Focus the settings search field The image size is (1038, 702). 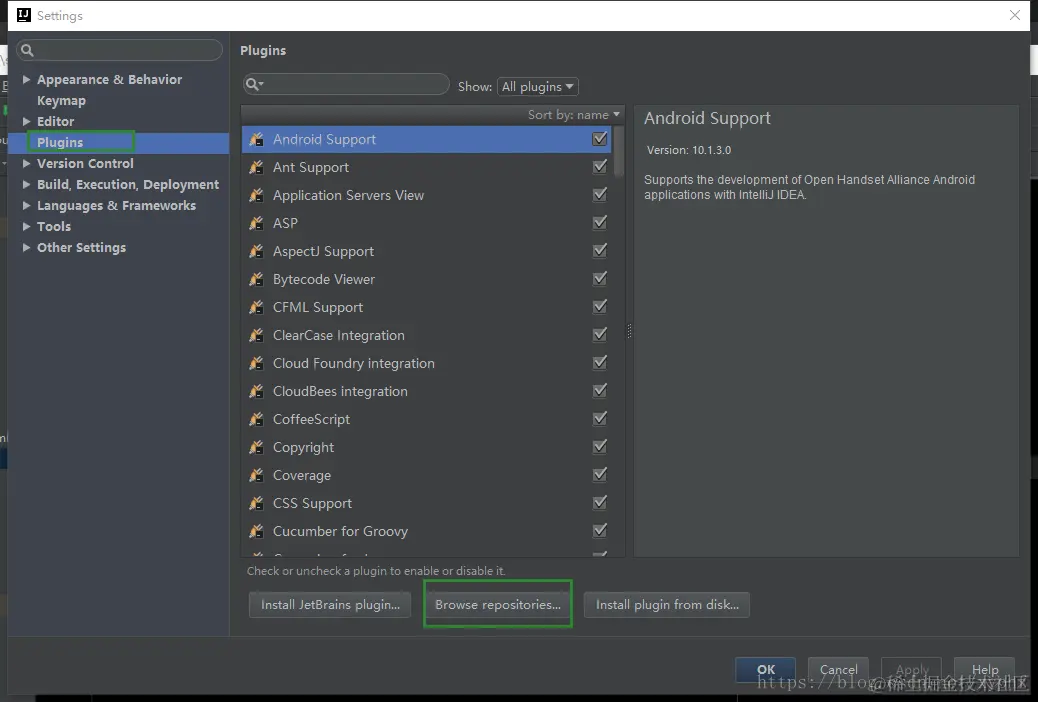[x=120, y=50]
